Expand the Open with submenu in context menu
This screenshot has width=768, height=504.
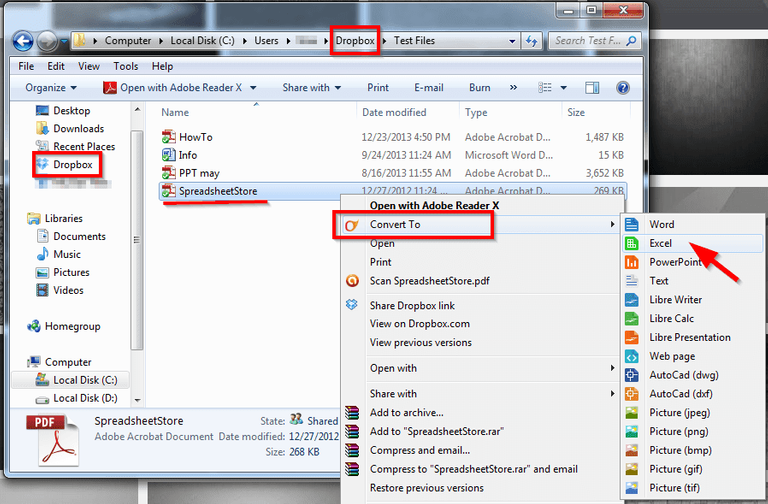coord(612,368)
